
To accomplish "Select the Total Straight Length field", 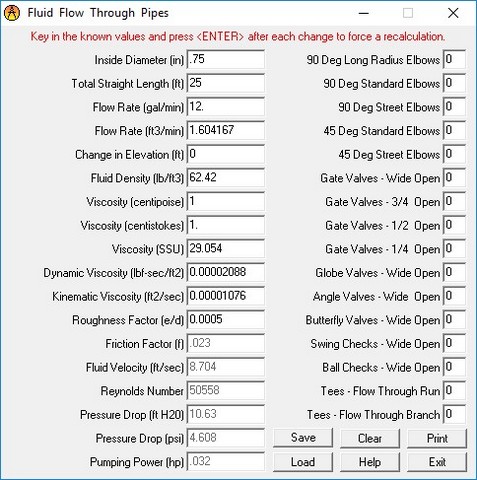I will 226,83.
